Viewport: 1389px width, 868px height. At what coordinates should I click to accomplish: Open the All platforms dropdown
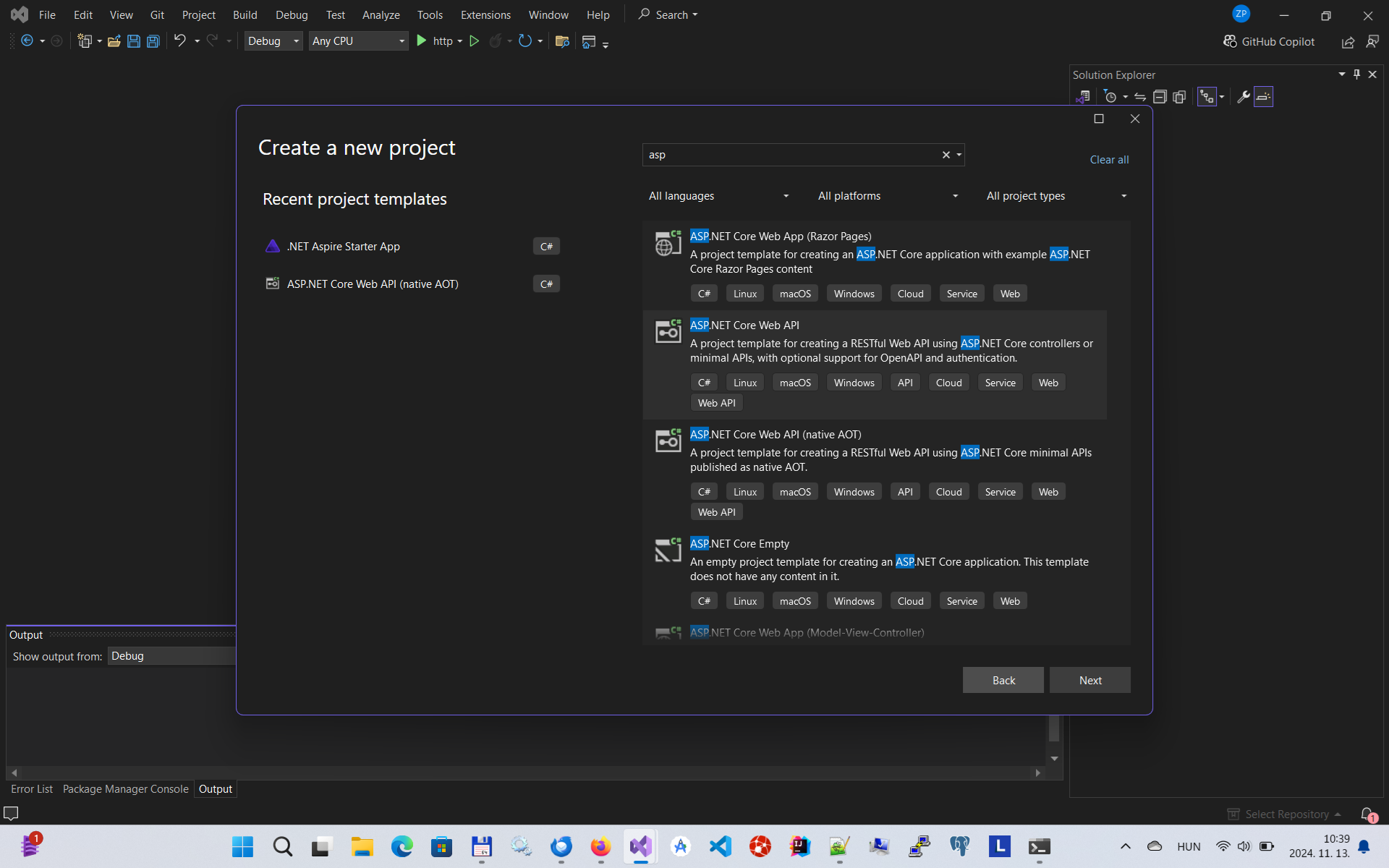[x=888, y=196]
